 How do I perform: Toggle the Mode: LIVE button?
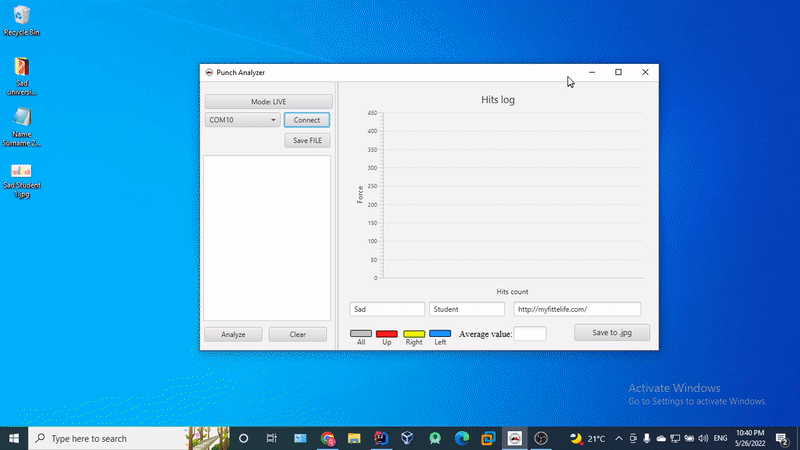268,102
